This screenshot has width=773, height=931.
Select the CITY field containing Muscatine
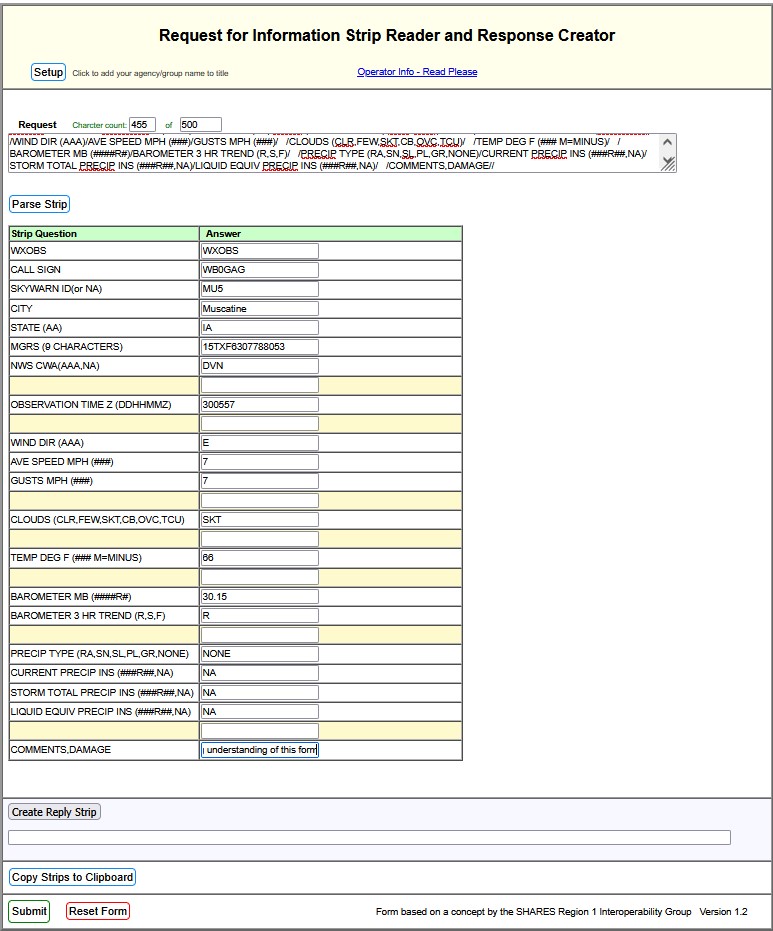tap(260, 309)
